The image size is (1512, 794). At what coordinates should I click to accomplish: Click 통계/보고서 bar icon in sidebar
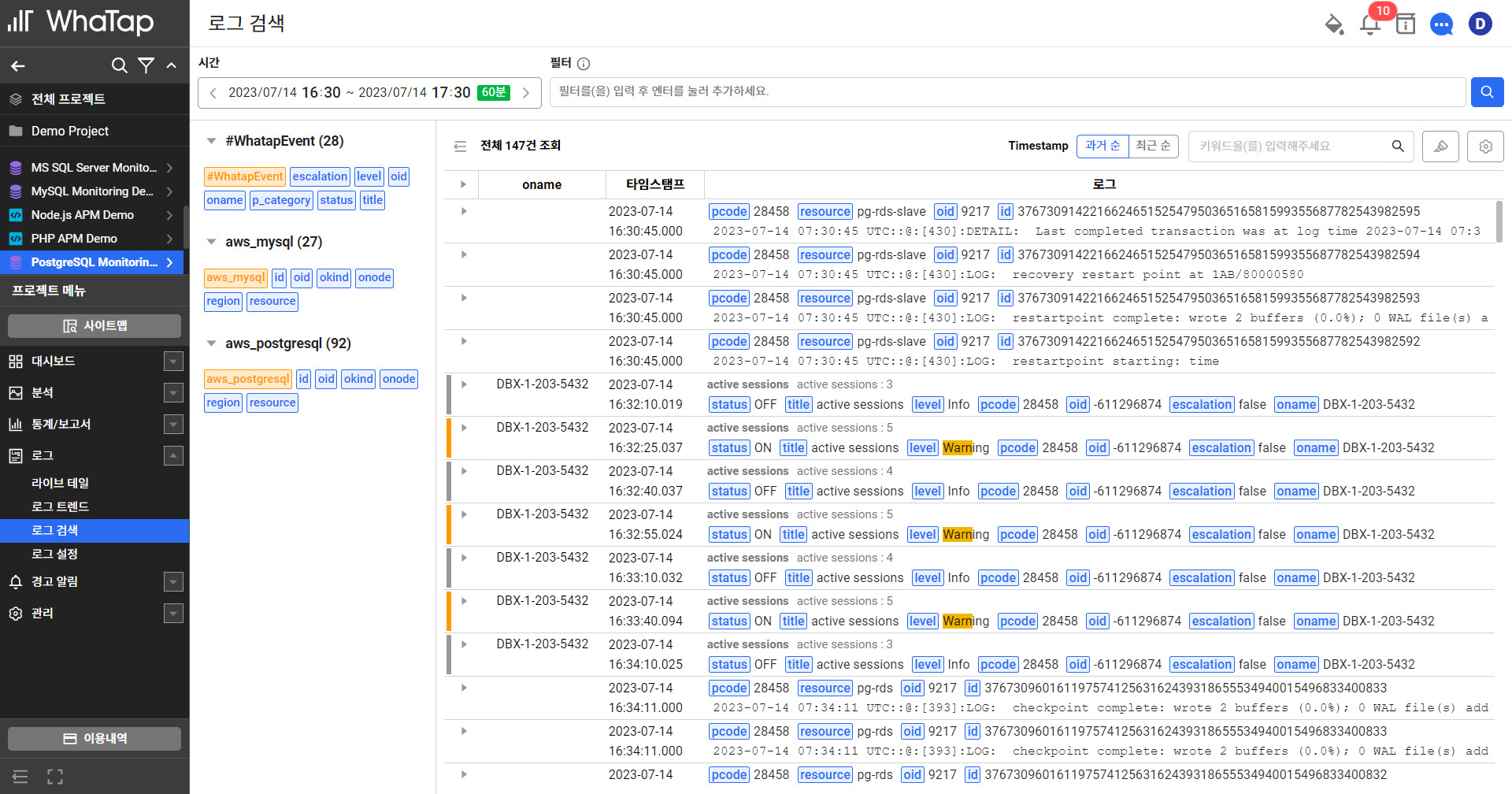pos(16,425)
